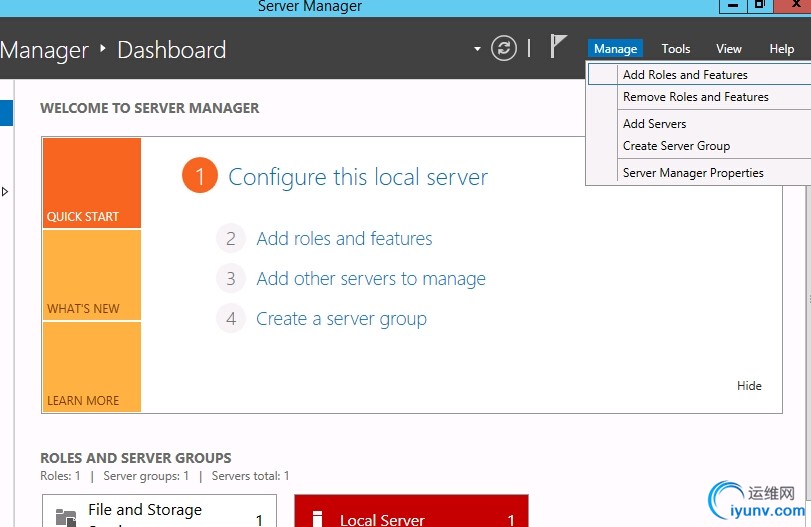Click the File and Storage Services icon
Viewport: 811px width, 527px height.
pos(66,517)
